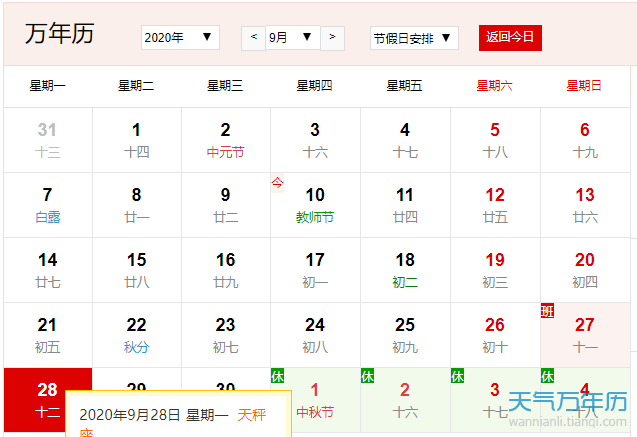Click the 班 badge on September 27
This screenshot has height=437, width=637.
click(547, 311)
